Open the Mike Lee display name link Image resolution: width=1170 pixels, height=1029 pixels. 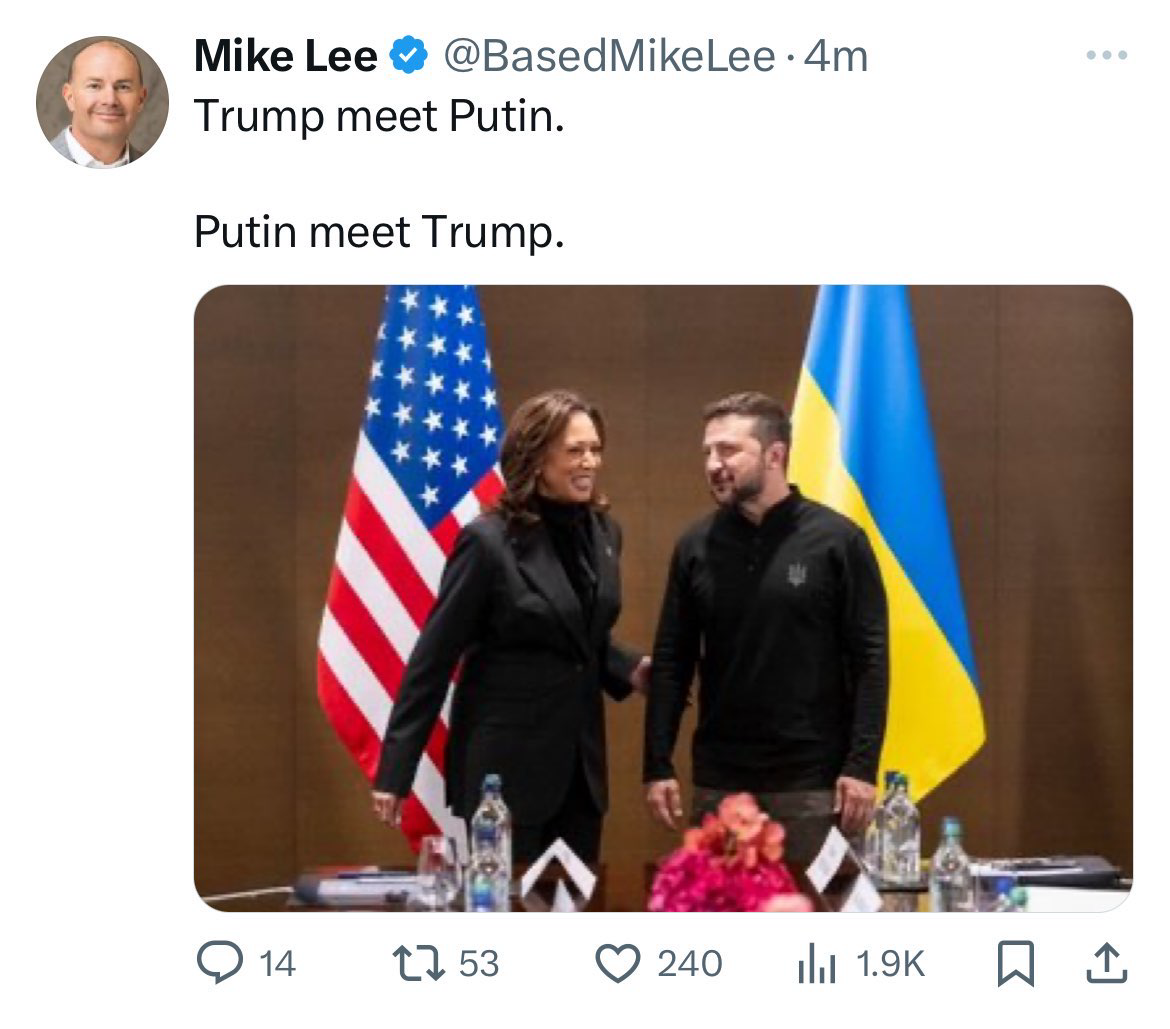click(285, 57)
